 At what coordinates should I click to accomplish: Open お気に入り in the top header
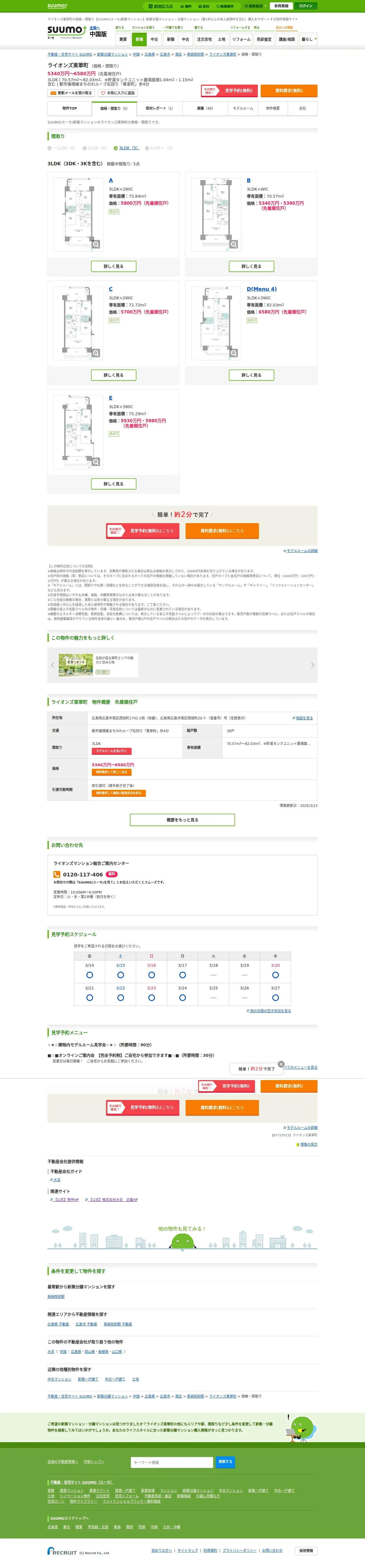pyautogui.click(x=161, y=6)
